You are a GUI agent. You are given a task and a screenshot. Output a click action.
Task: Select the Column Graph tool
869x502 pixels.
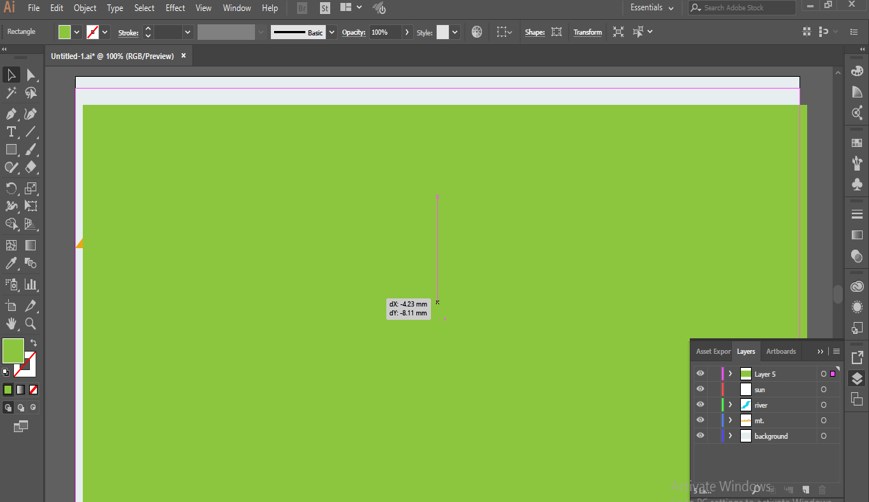(x=30, y=285)
